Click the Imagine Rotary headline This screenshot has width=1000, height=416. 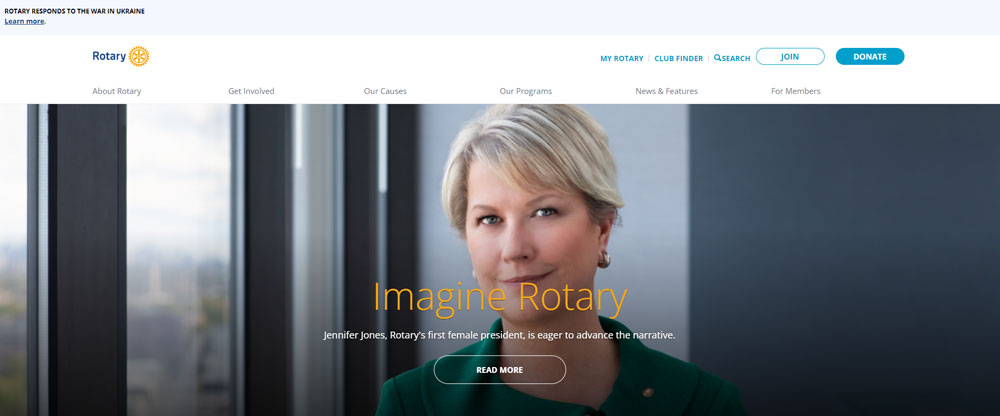coord(500,298)
